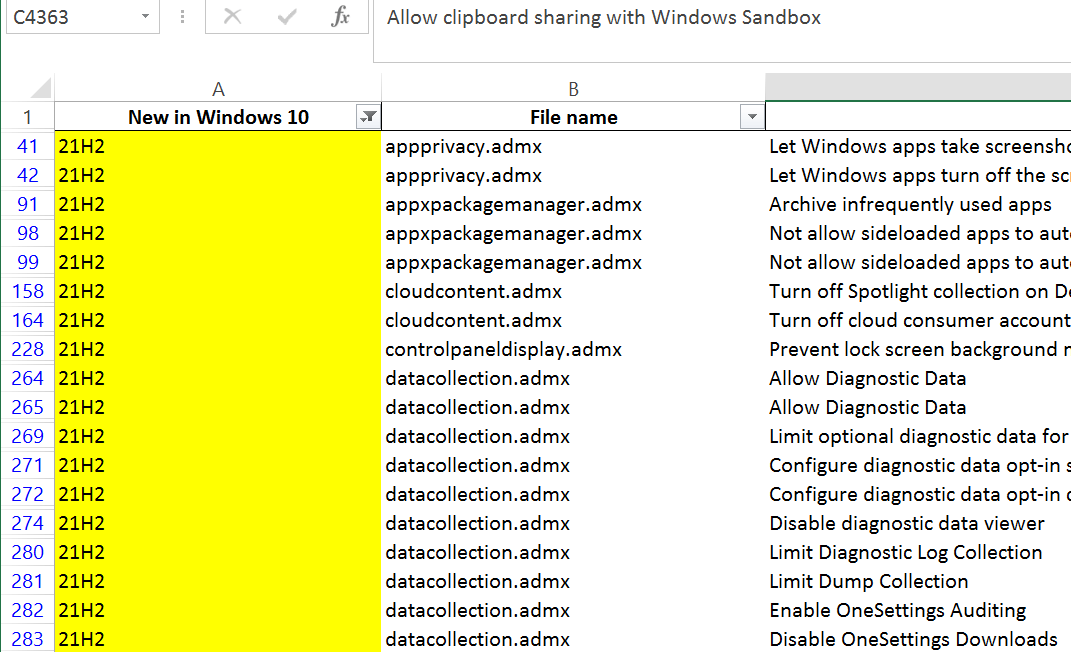Click datacollection.admx in row 274
Viewport: 1071px width, 652px height.
click(x=573, y=523)
